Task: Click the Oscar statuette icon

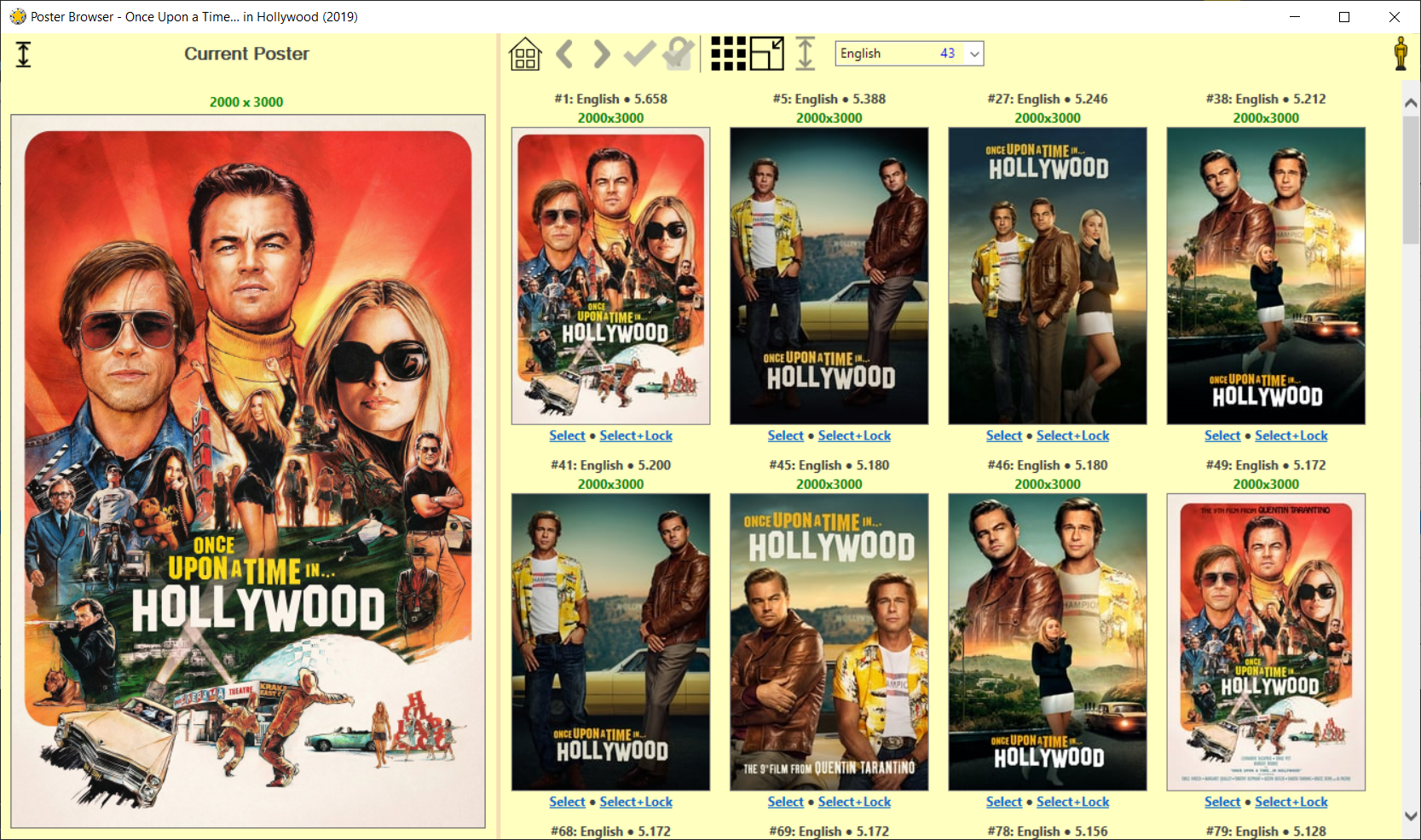Action: tap(1401, 54)
